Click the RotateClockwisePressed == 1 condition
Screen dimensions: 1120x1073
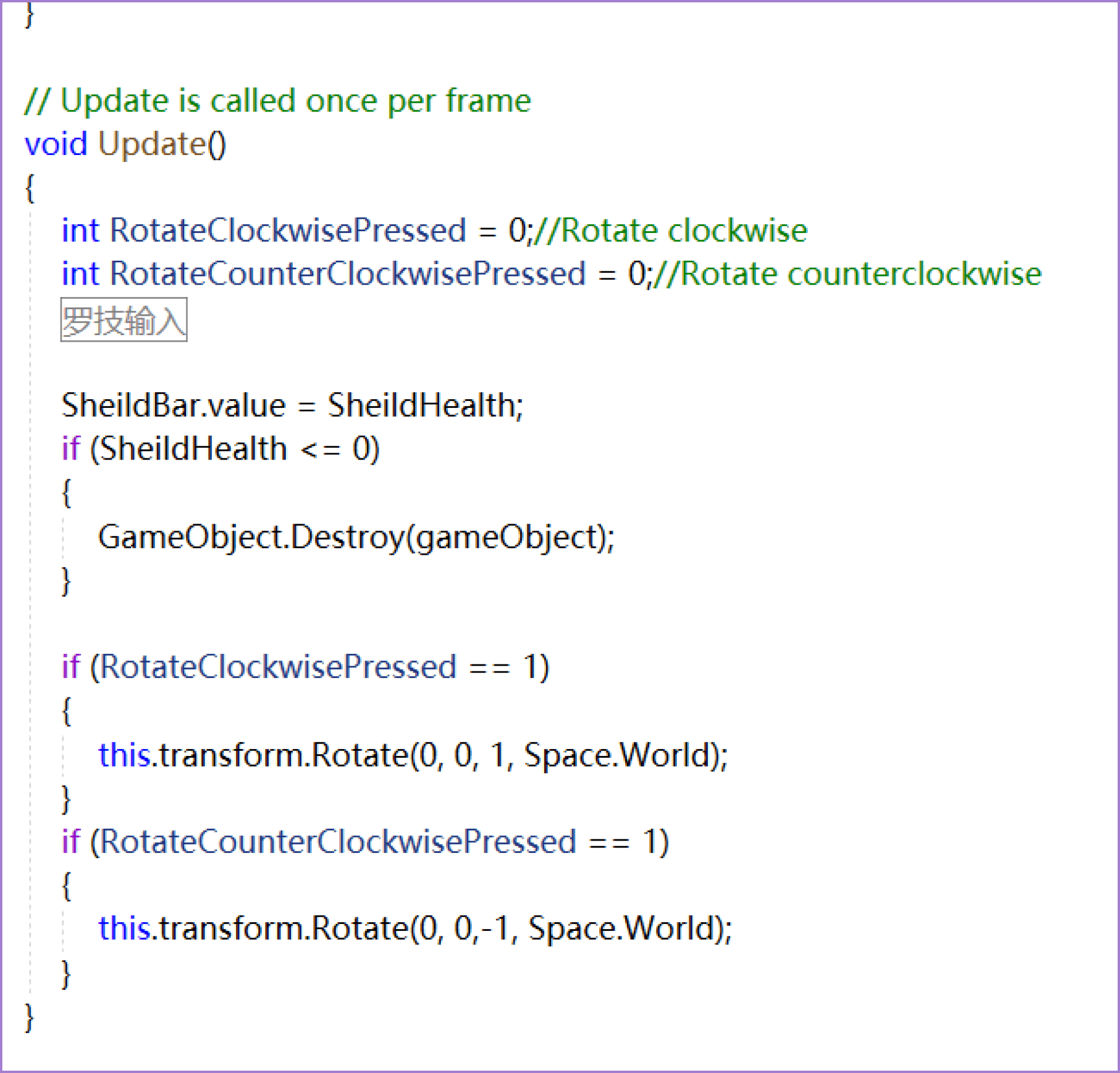[320, 667]
